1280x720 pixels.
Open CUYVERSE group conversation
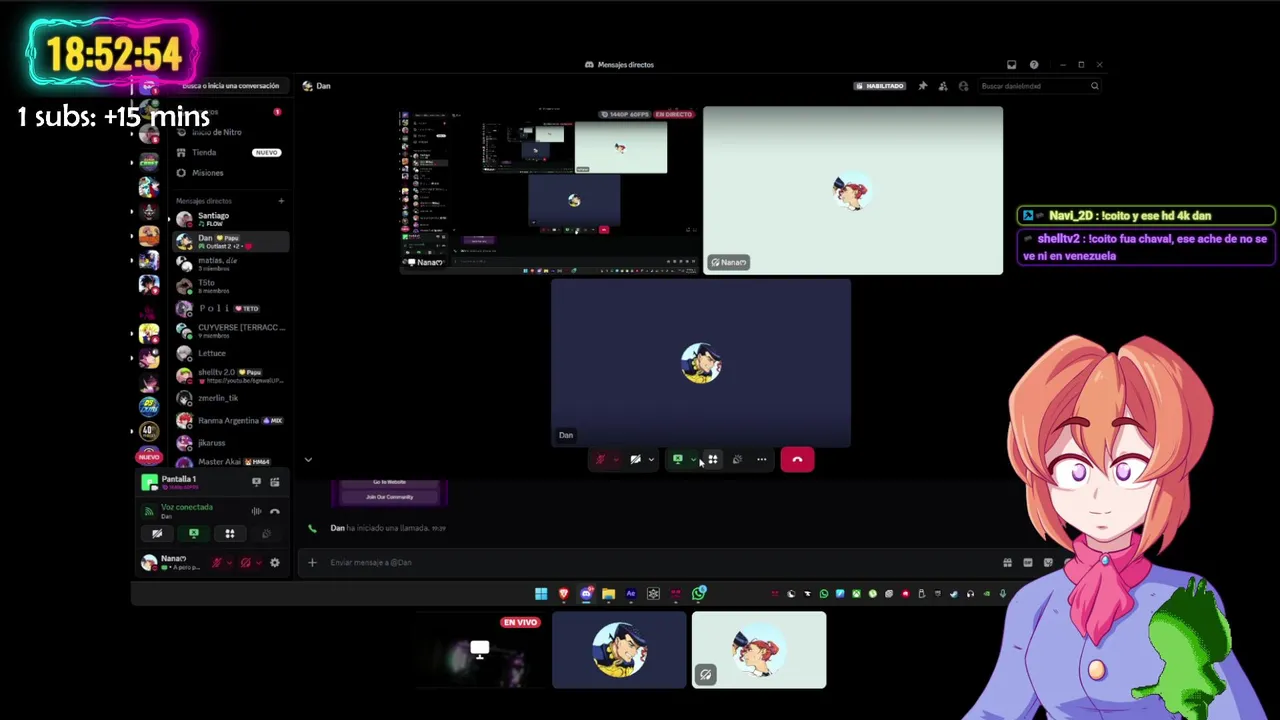coord(231,331)
